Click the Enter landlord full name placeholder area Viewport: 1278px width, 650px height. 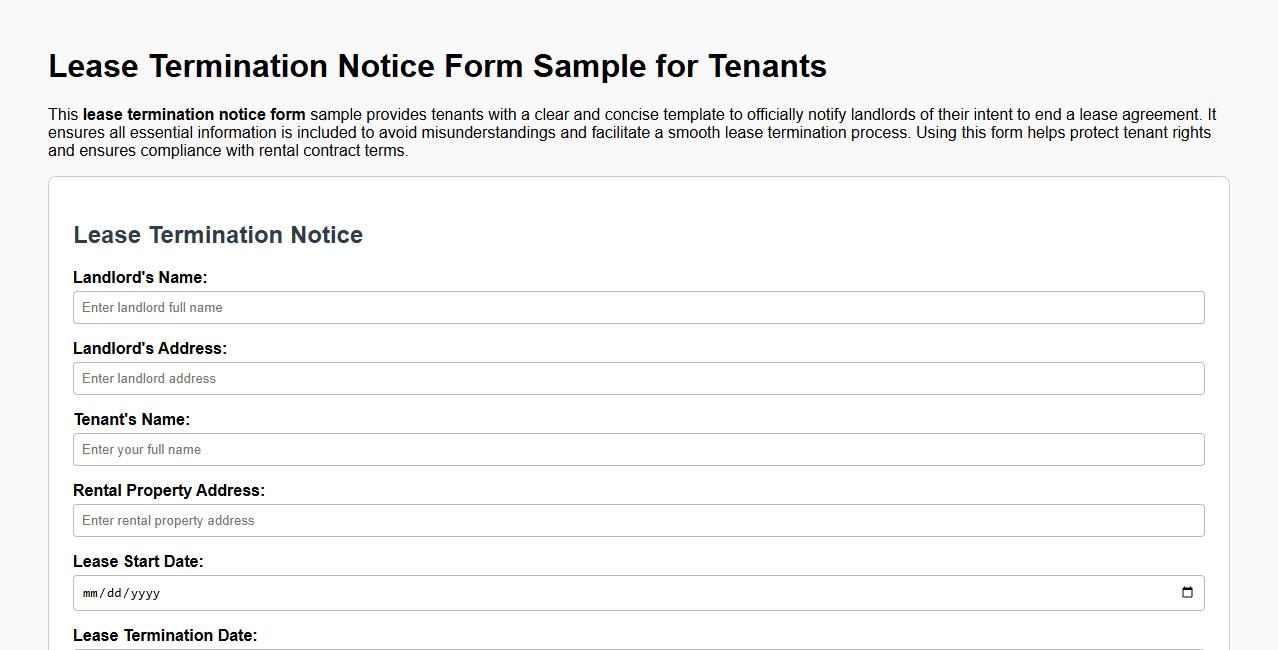[x=152, y=307]
